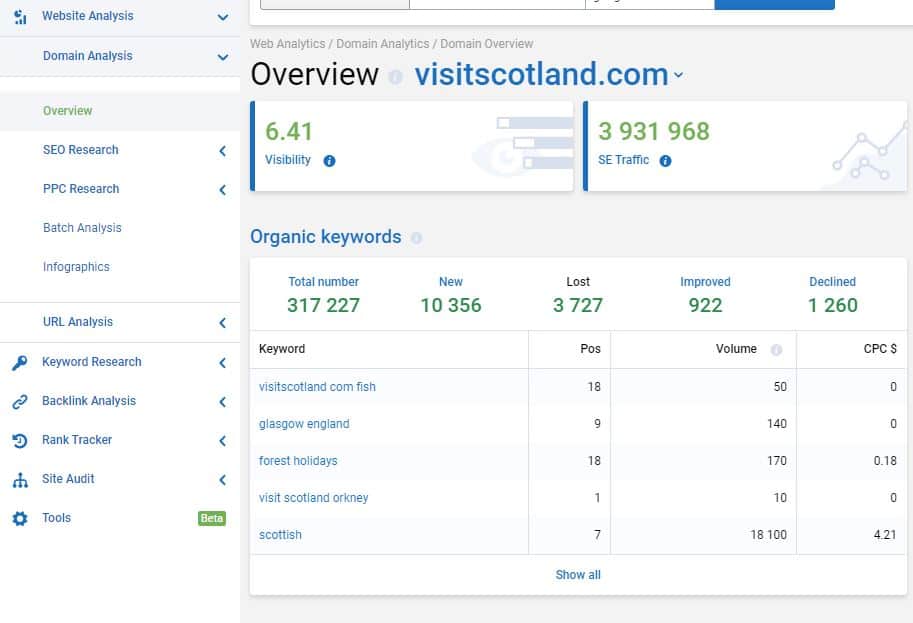Click the Backlink Analysis chain icon
The image size is (913, 623).
tap(20, 401)
